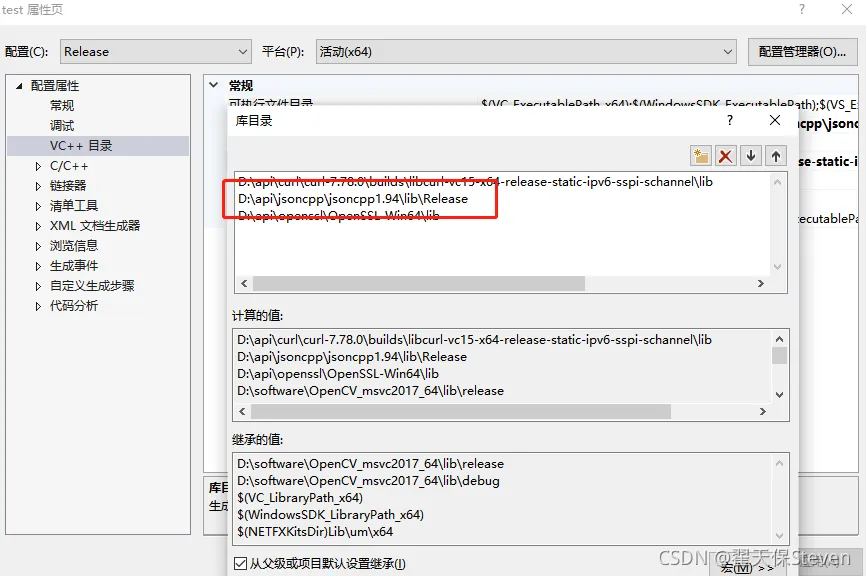
Task: Move the selected directory up with arrow icon
Action: 775,156
